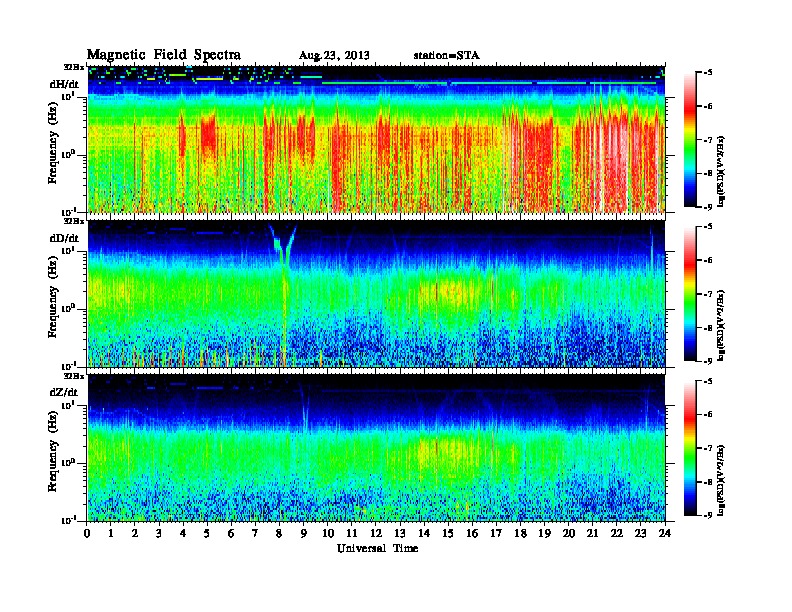Click the 'Aug 23, 2013' date label

pos(334,56)
